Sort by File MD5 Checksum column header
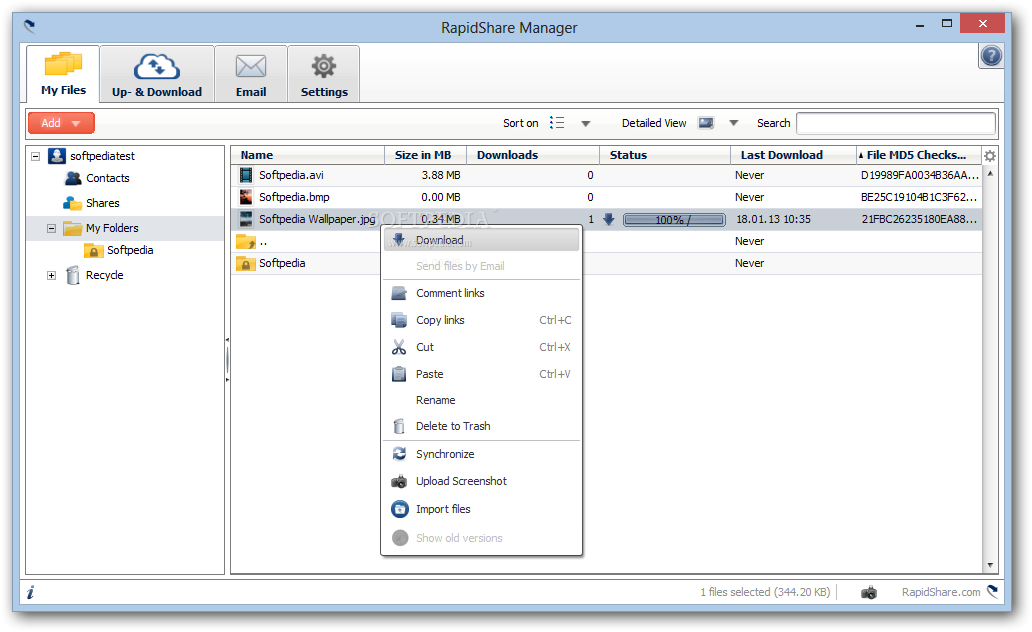Viewport: 1032px width, 632px height. (919, 155)
